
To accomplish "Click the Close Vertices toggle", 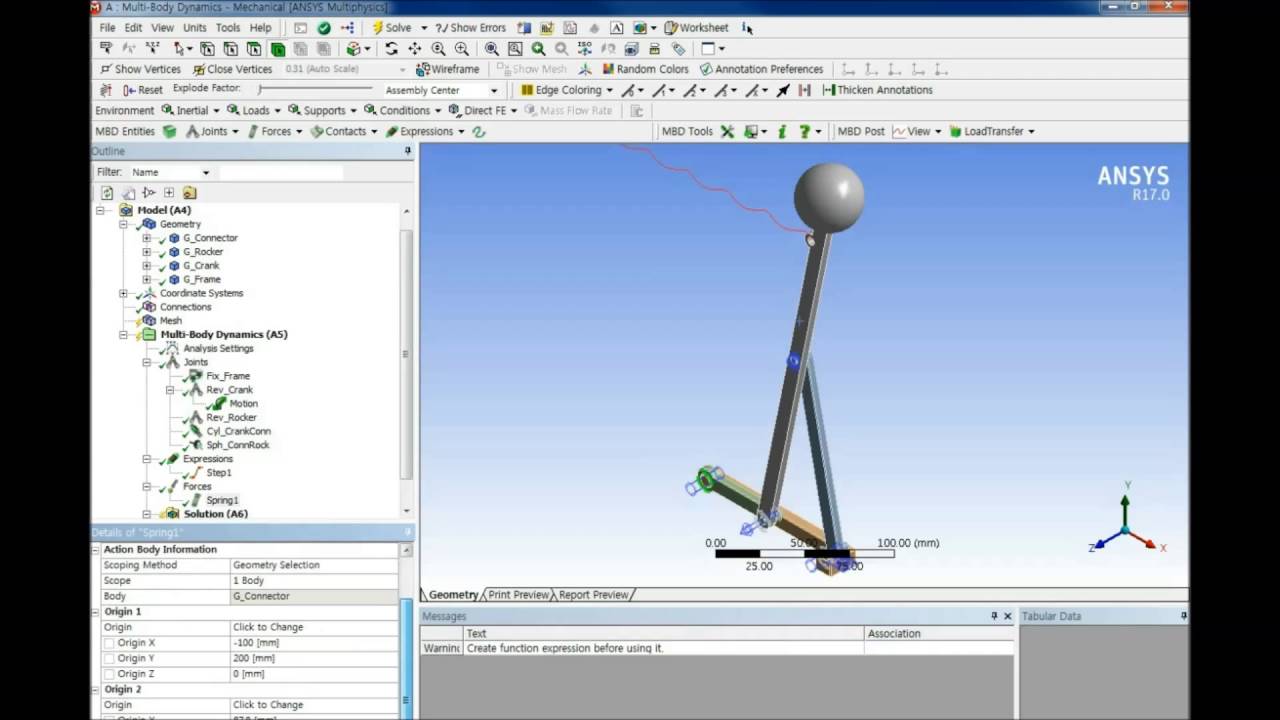I will pos(232,69).
